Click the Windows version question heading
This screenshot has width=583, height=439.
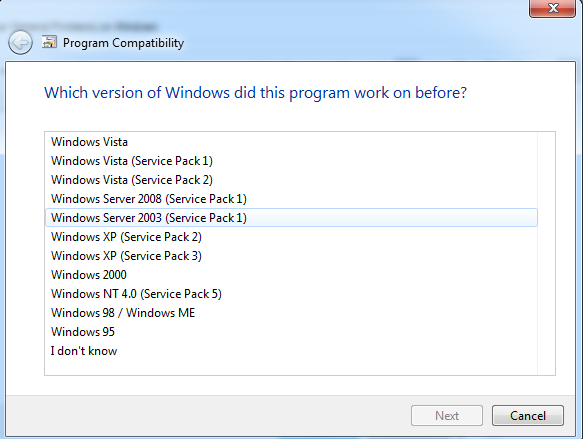tap(255, 93)
